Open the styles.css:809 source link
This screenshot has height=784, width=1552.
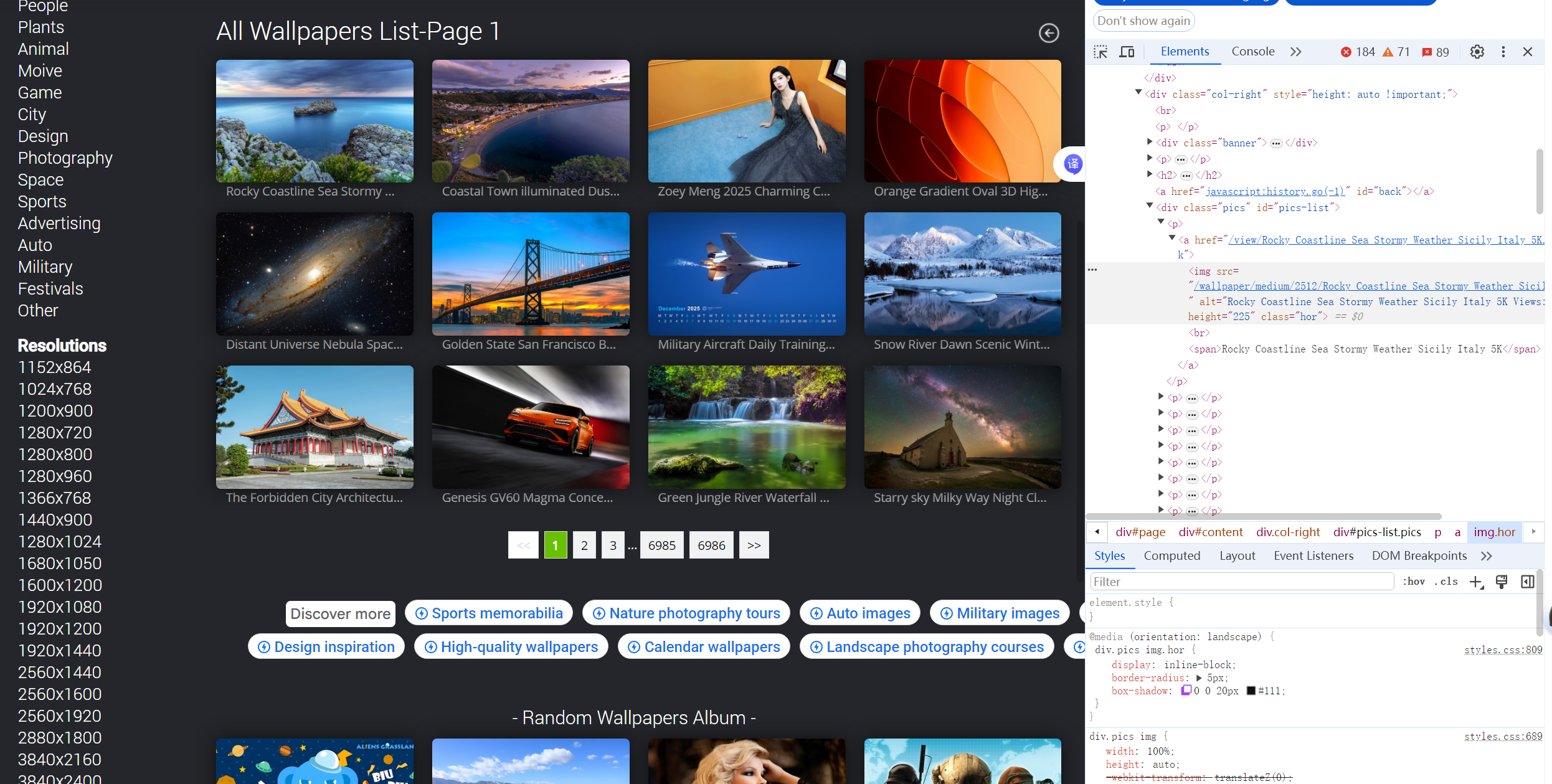(x=1503, y=649)
